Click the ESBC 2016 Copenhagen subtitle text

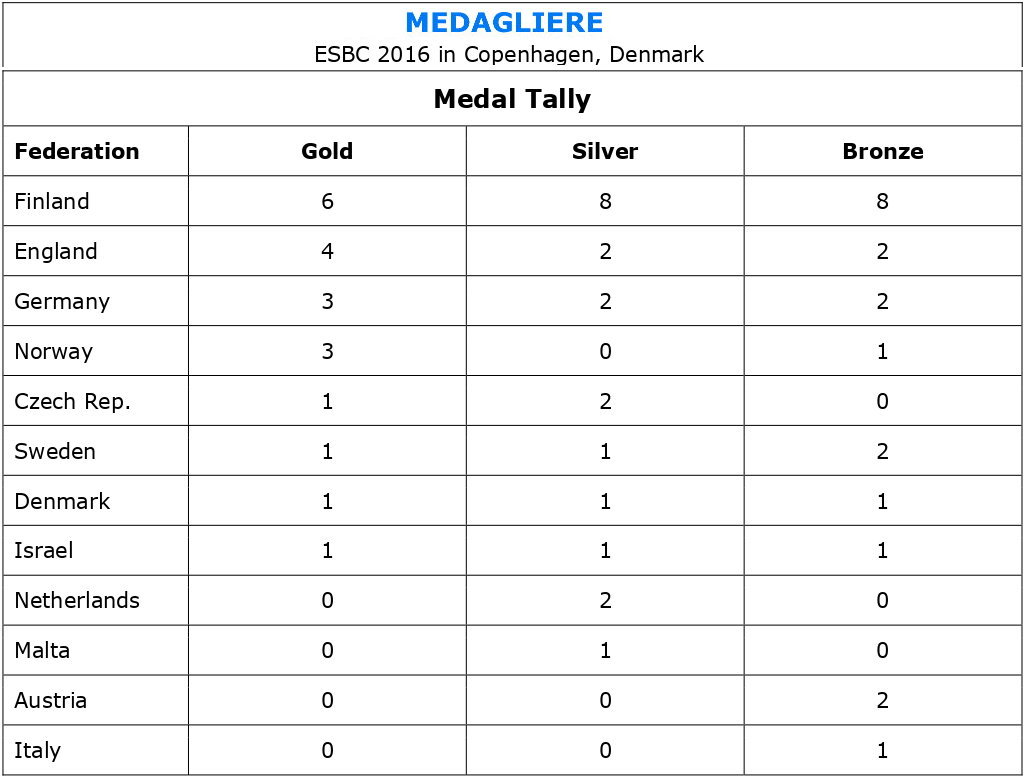[x=509, y=54]
